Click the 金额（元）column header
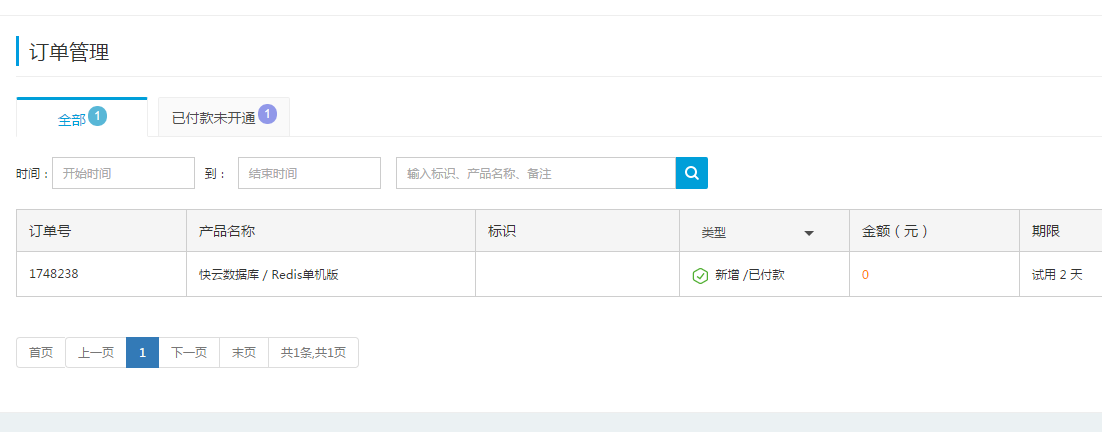 (895, 231)
